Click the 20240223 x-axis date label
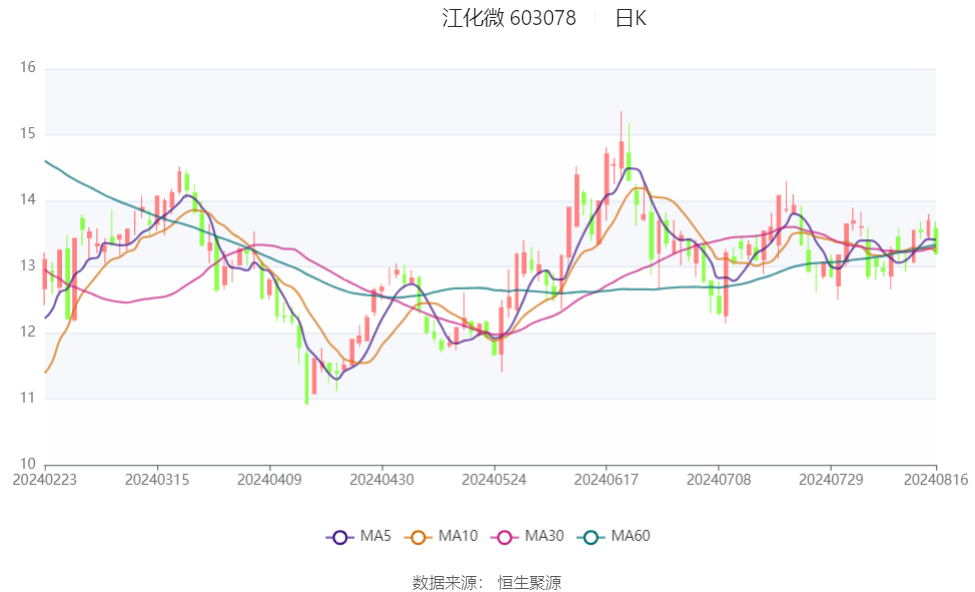This screenshot has height=592, width=975. coord(45,480)
